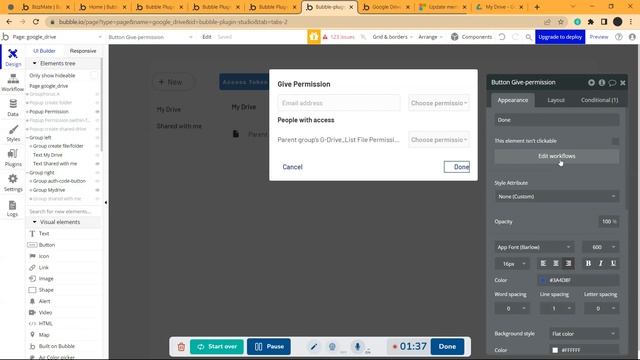Open the Styles section
Screen dimensions: 640x360
coord(13,133)
